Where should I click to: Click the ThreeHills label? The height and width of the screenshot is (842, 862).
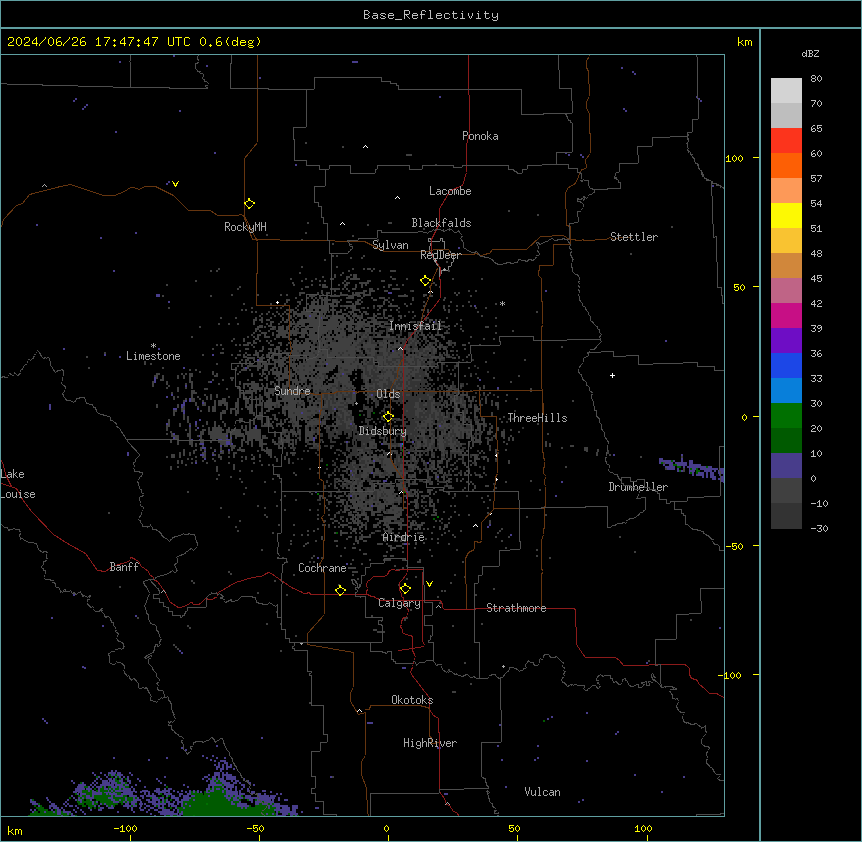click(537, 418)
